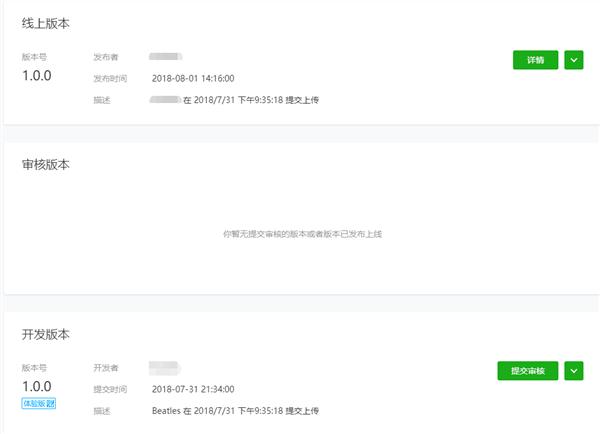Screen dimensions: 600x434
Task: Open the dropdown arrow next to 提交审核
Action: (573, 371)
